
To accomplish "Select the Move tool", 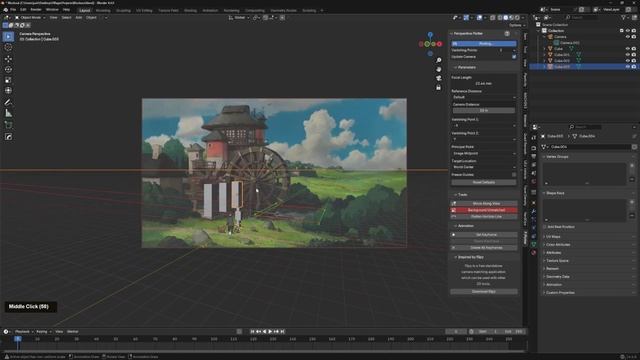I will pyautogui.click(x=8, y=59).
